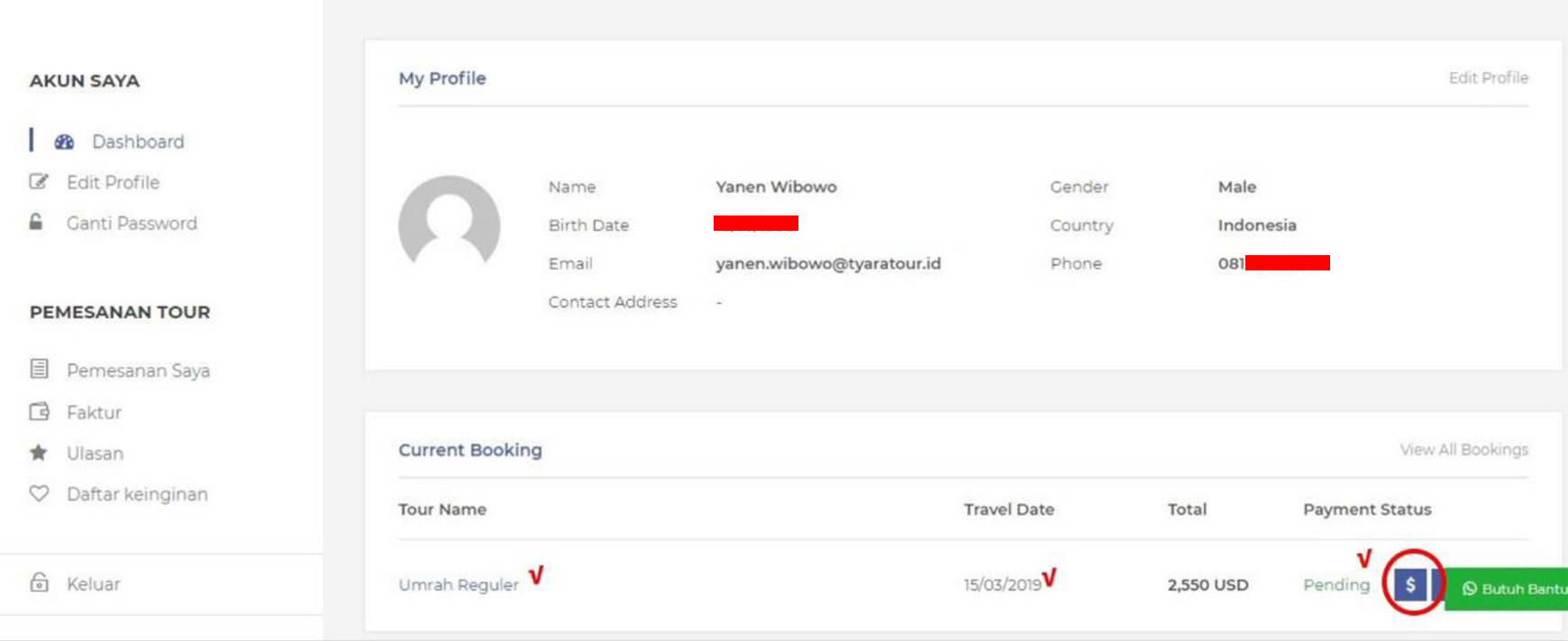
Task: Click the Ulasan star icon
Action: pyautogui.click(x=39, y=453)
